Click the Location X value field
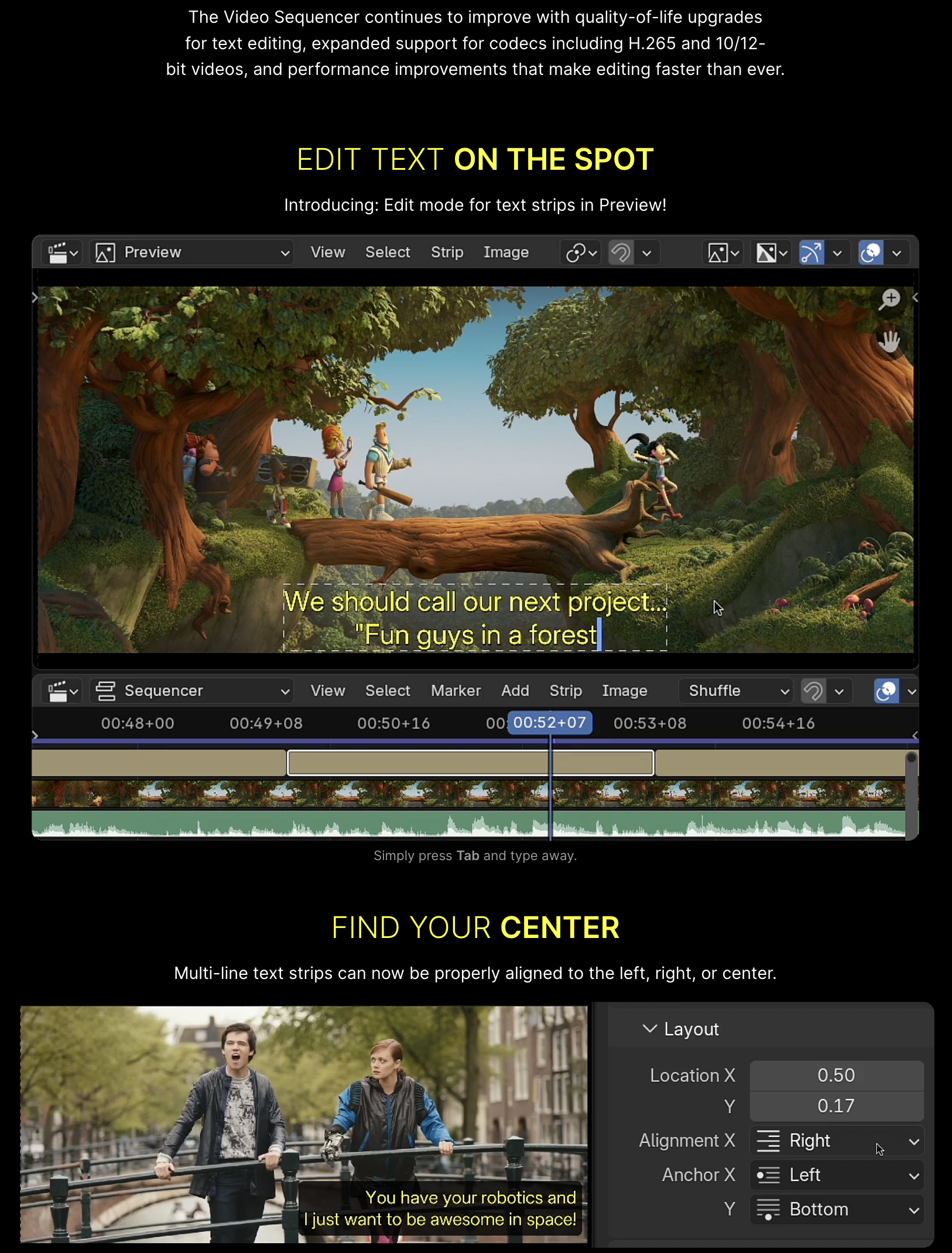This screenshot has width=952, height=1253. pyautogui.click(x=836, y=1076)
